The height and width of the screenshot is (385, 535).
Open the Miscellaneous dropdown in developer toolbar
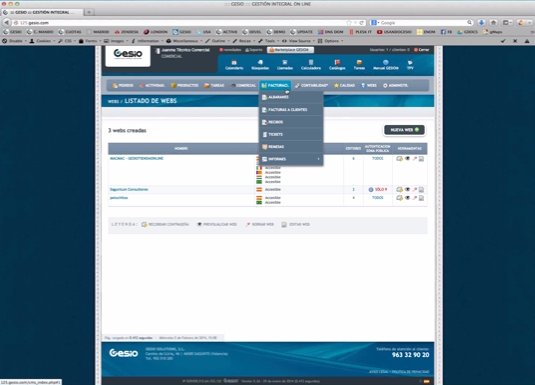pos(185,41)
